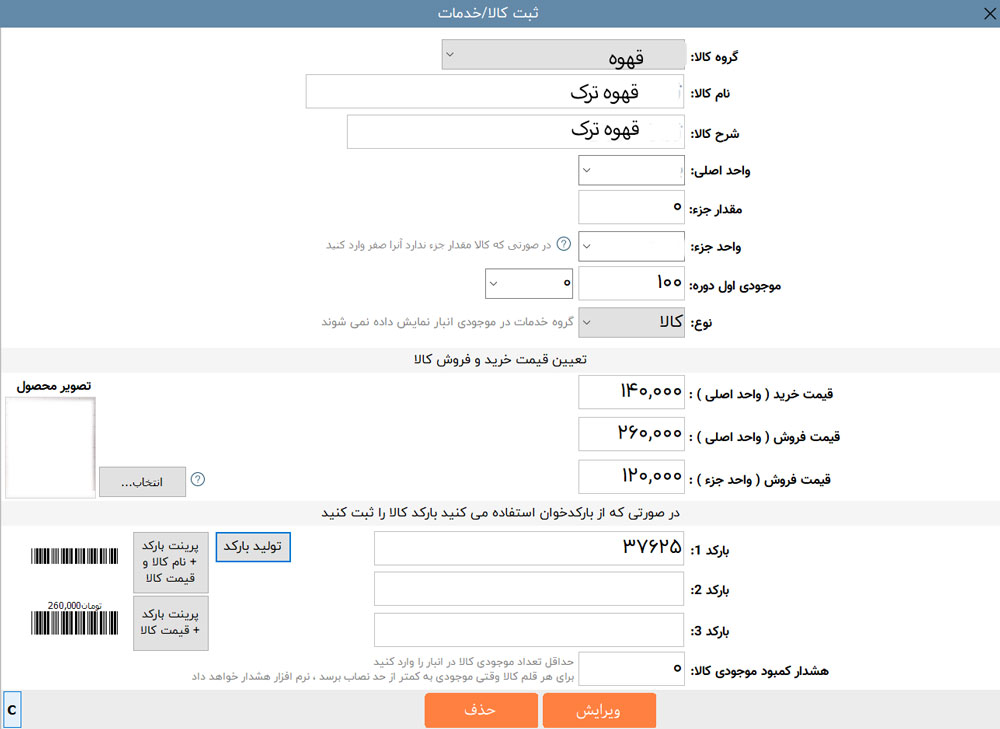Click the تصویر محصول image box
This screenshot has height=729, width=1000.
click(50, 447)
